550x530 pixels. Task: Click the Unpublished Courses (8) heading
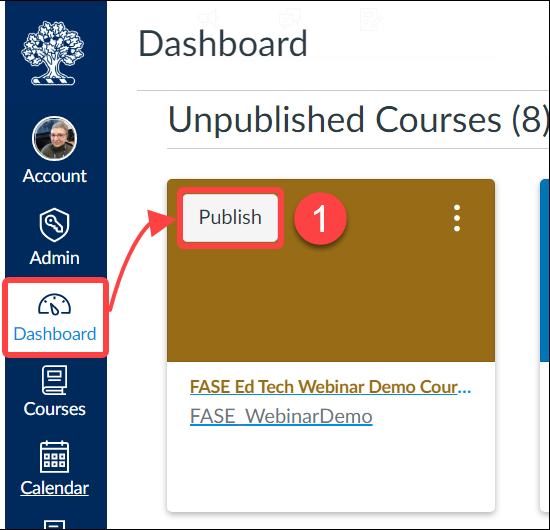(x=358, y=120)
